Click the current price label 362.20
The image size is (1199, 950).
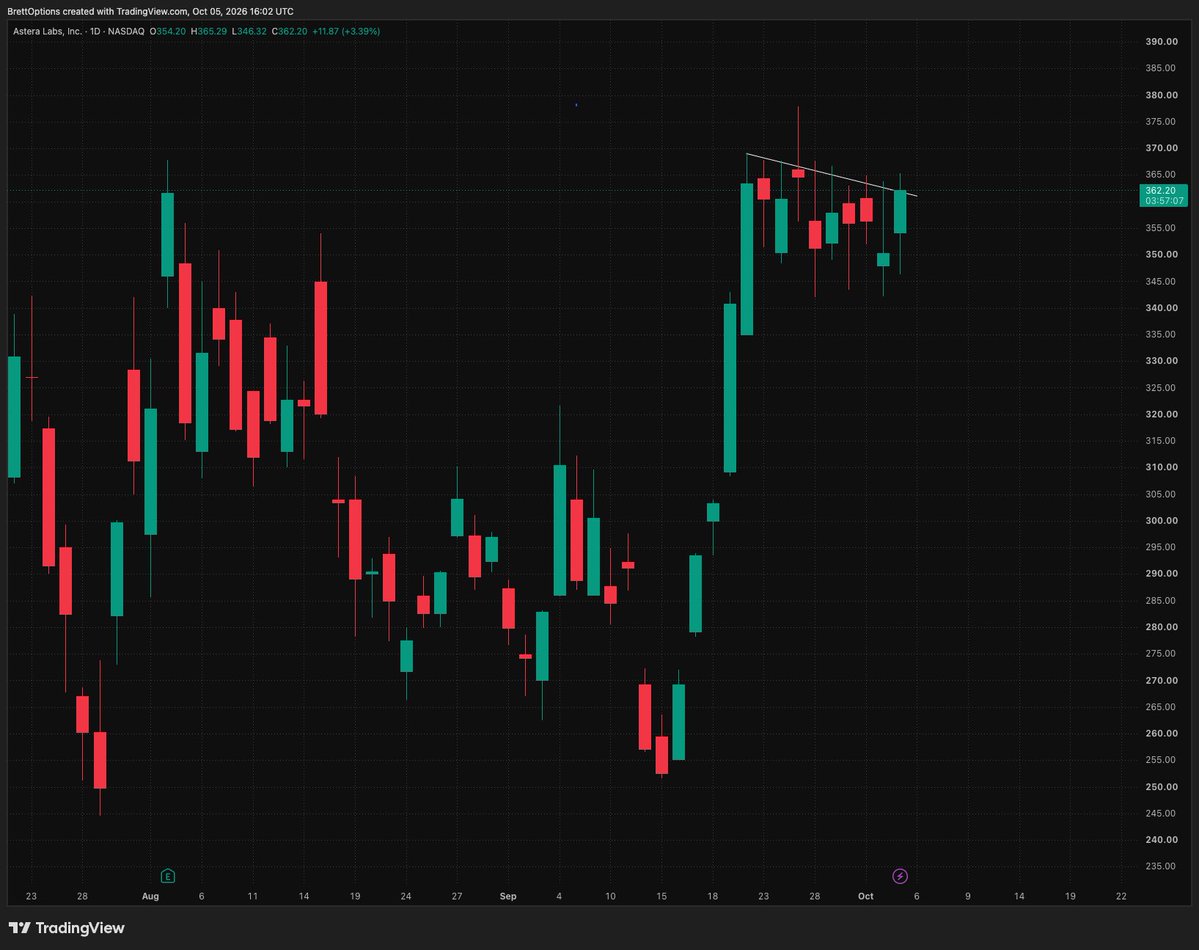[1161, 190]
